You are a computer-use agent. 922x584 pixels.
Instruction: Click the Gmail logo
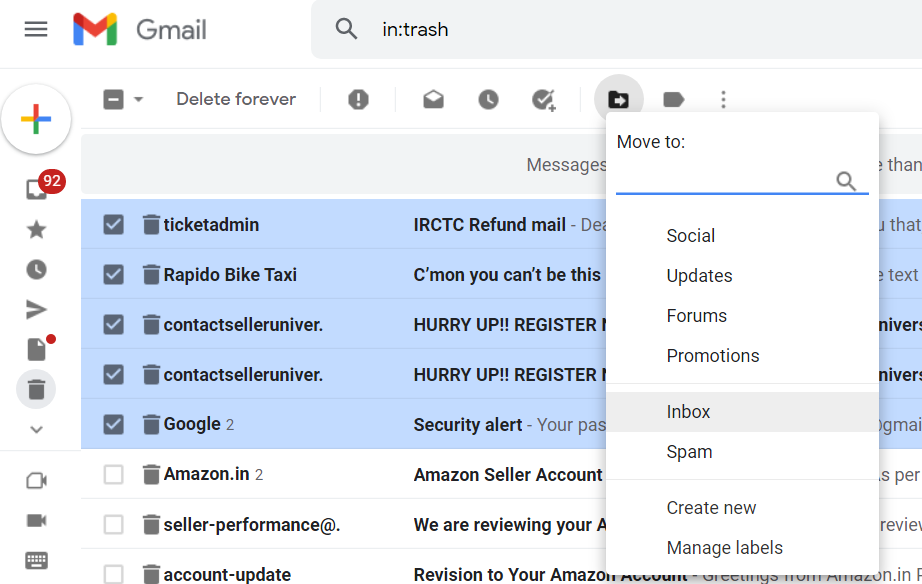coord(140,29)
